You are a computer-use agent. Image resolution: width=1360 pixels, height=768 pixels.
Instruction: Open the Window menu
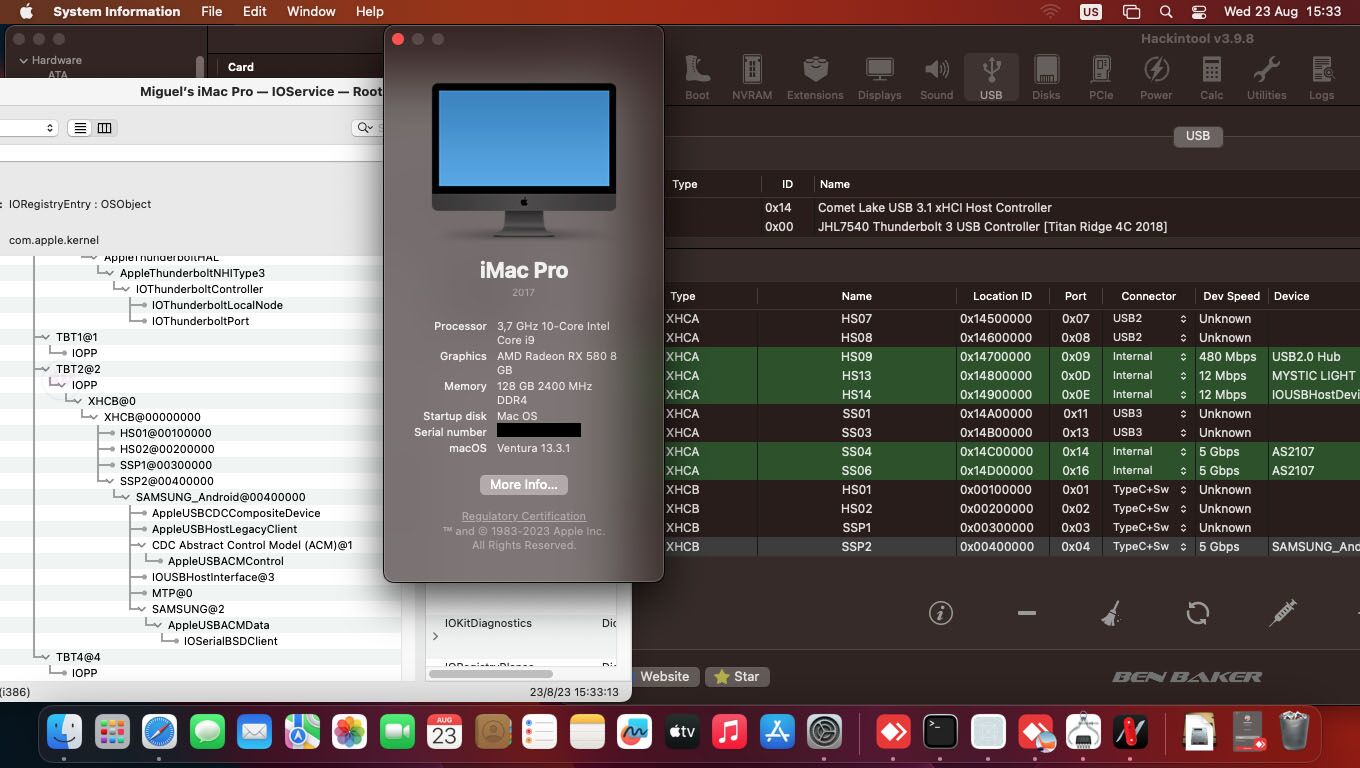tap(311, 12)
